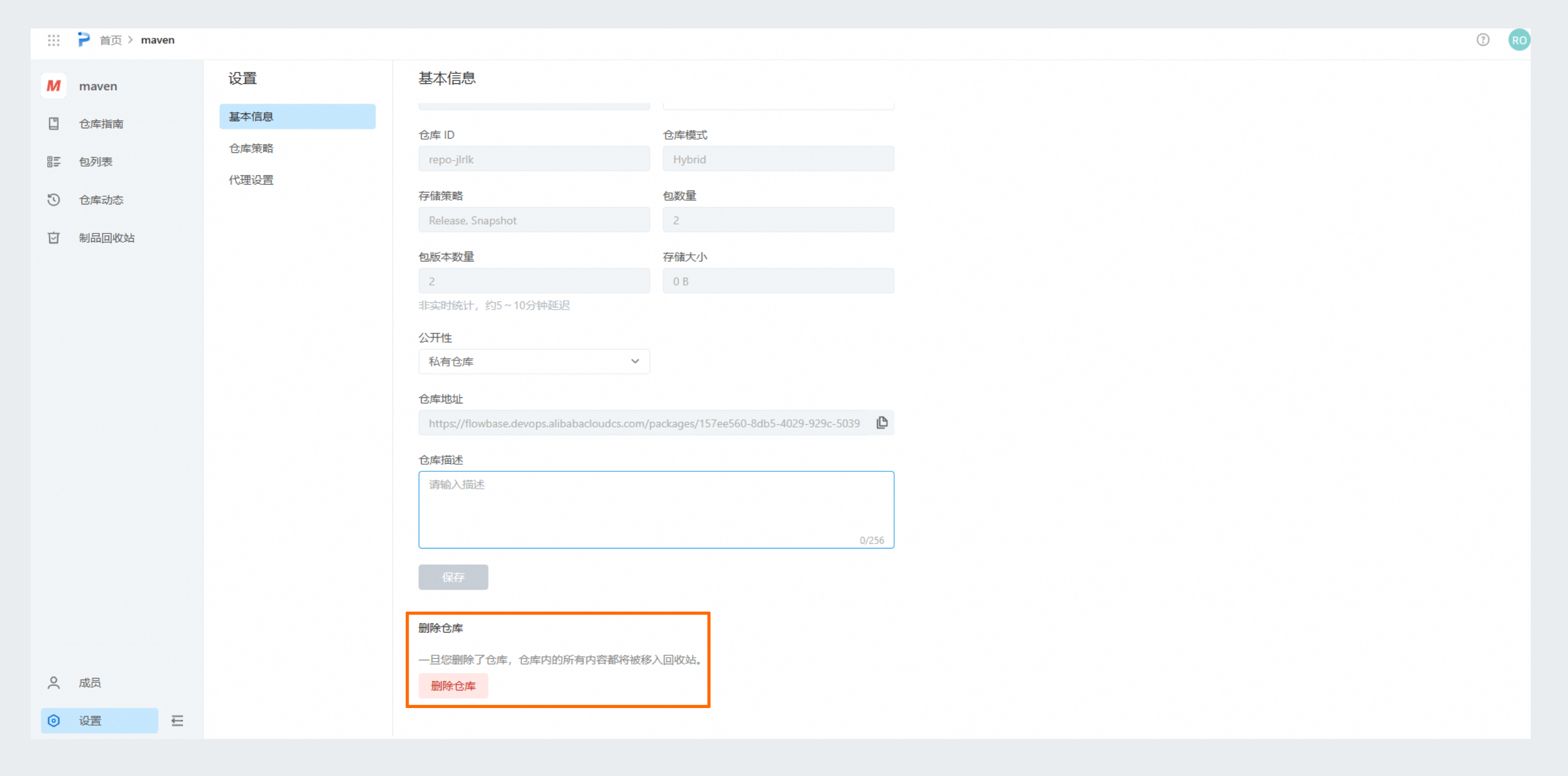The image size is (1568, 776).
Task: Collapse the sidebar with the fold icon
Action: [x=177, y=721]
